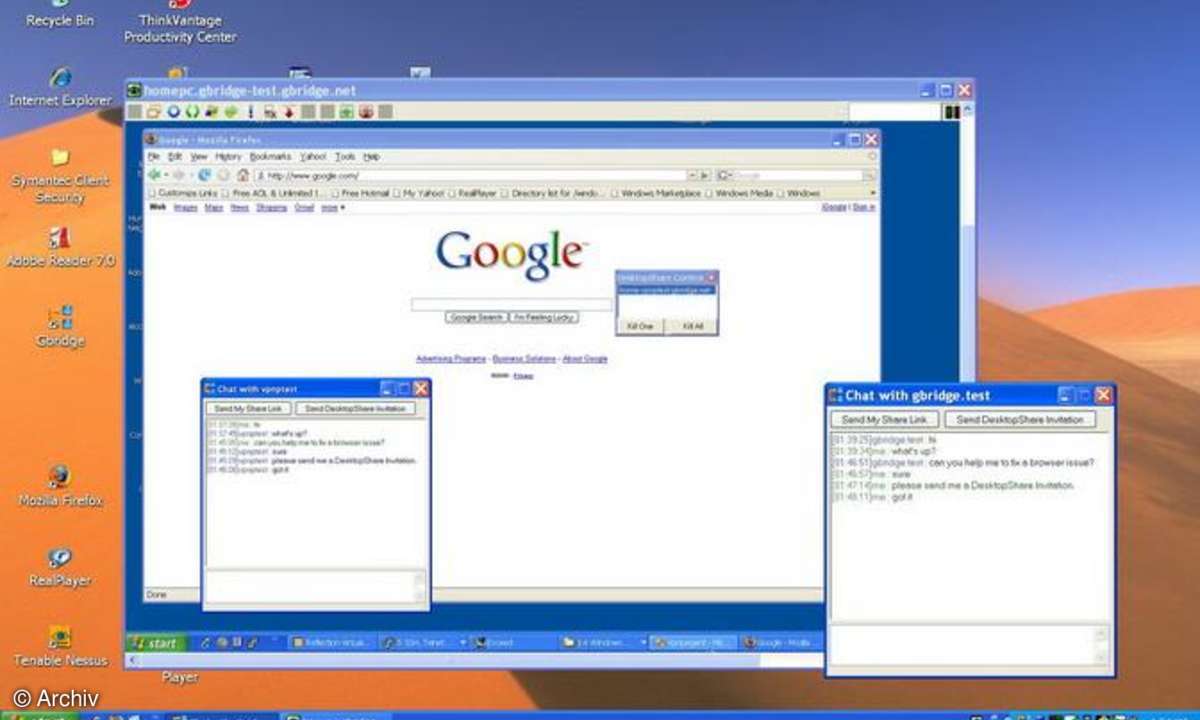This screenshot has height=720, width=1200.
Task: Click the Google search text field
Action: [x=512, y=304]
